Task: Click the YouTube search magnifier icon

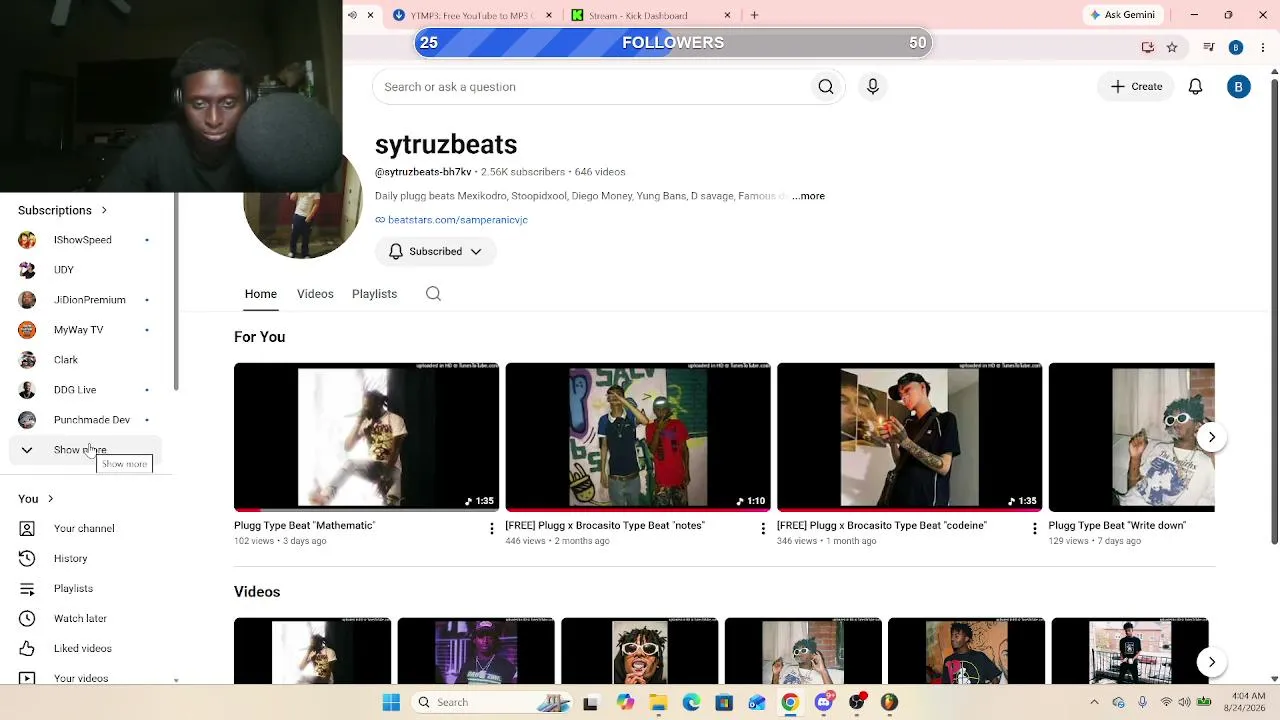Action: (826, 87)
